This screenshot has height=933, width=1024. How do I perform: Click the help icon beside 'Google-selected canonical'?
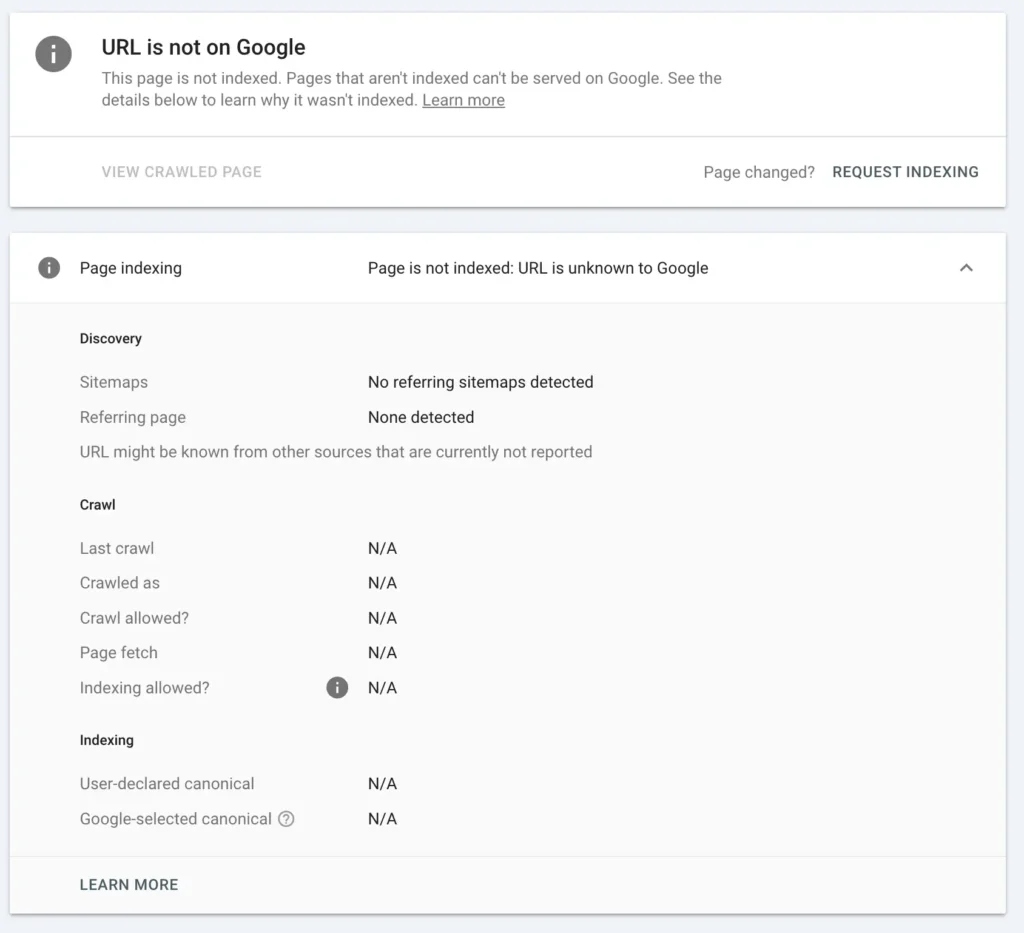(x=287, y=819)
